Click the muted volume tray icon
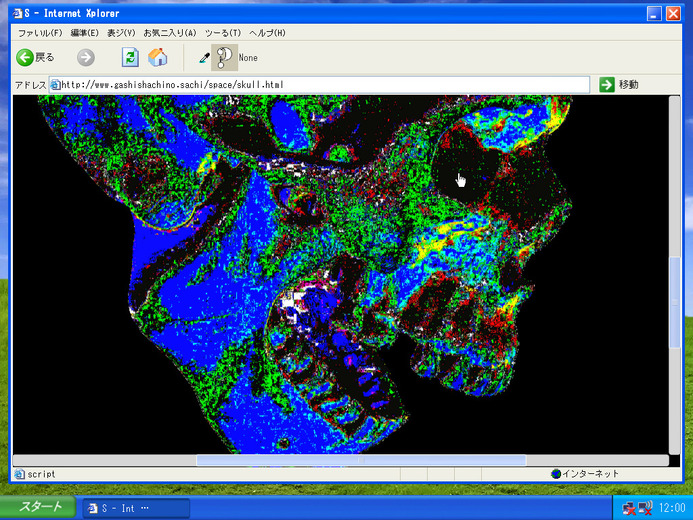The width and height of the screenshot is (693, 520). tap(645, 507)
